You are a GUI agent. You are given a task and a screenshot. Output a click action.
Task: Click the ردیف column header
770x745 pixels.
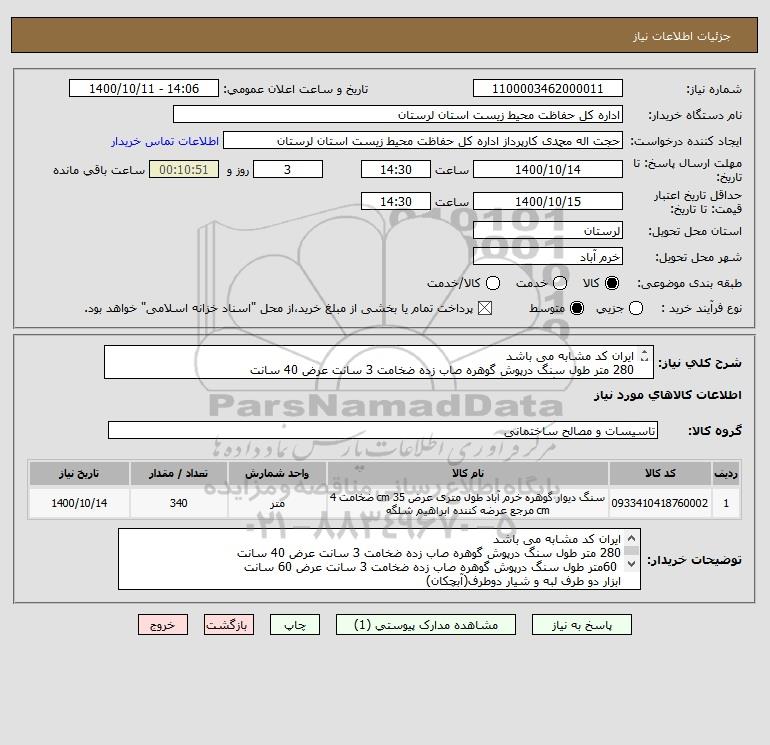point(726,473)
